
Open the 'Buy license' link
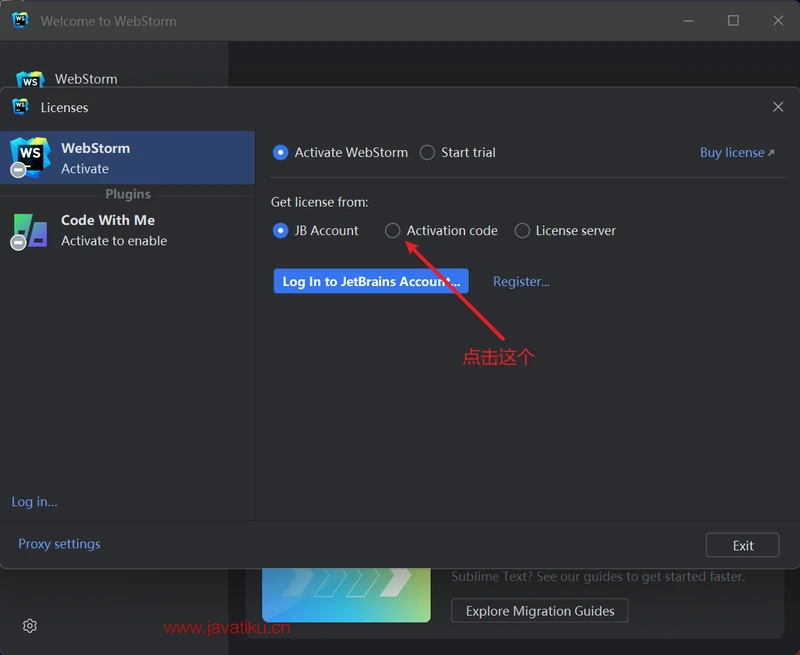click(731, 152)
